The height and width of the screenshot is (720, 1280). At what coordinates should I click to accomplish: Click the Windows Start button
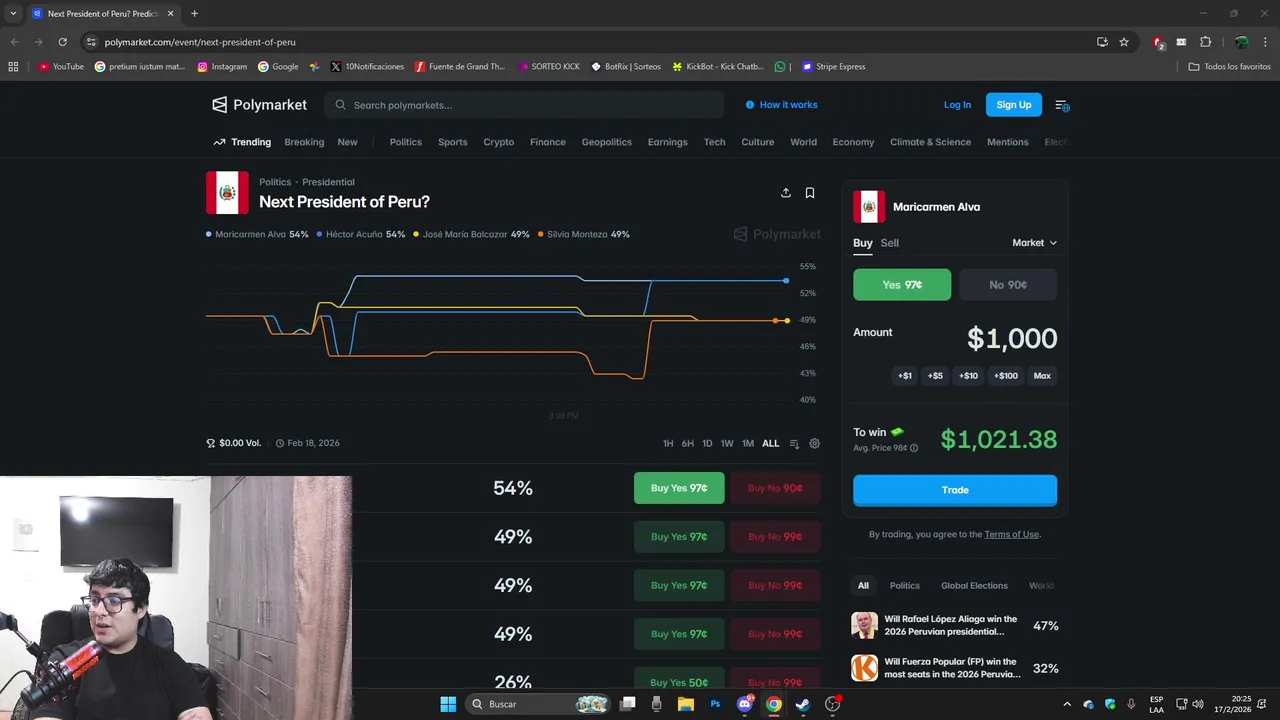point(448,704)
